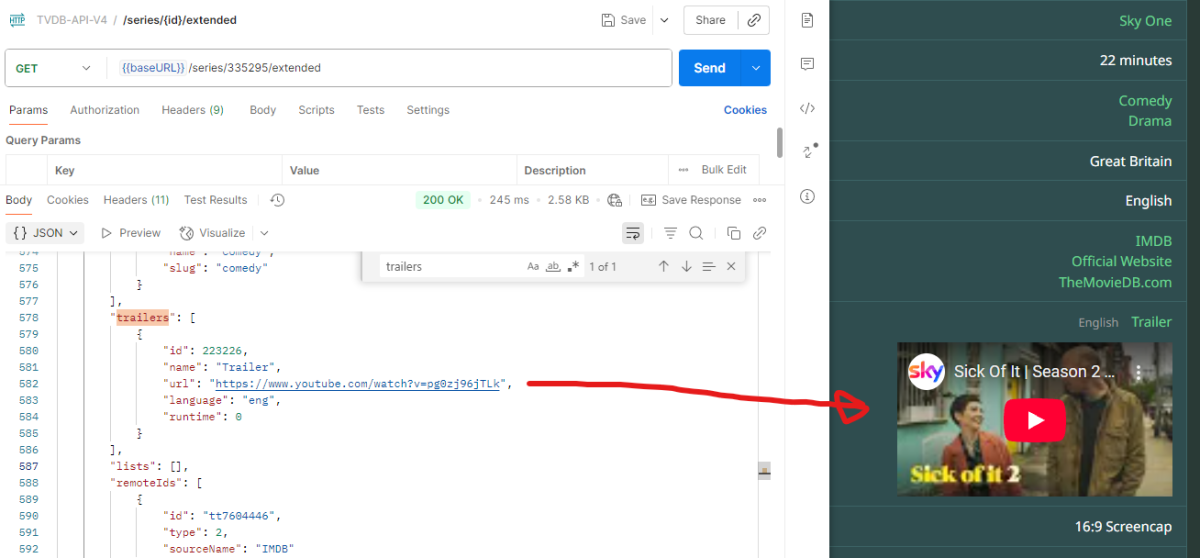Click the request URL input field
Viewport: 1200px width, 558px height.
(x=390, y=68)
